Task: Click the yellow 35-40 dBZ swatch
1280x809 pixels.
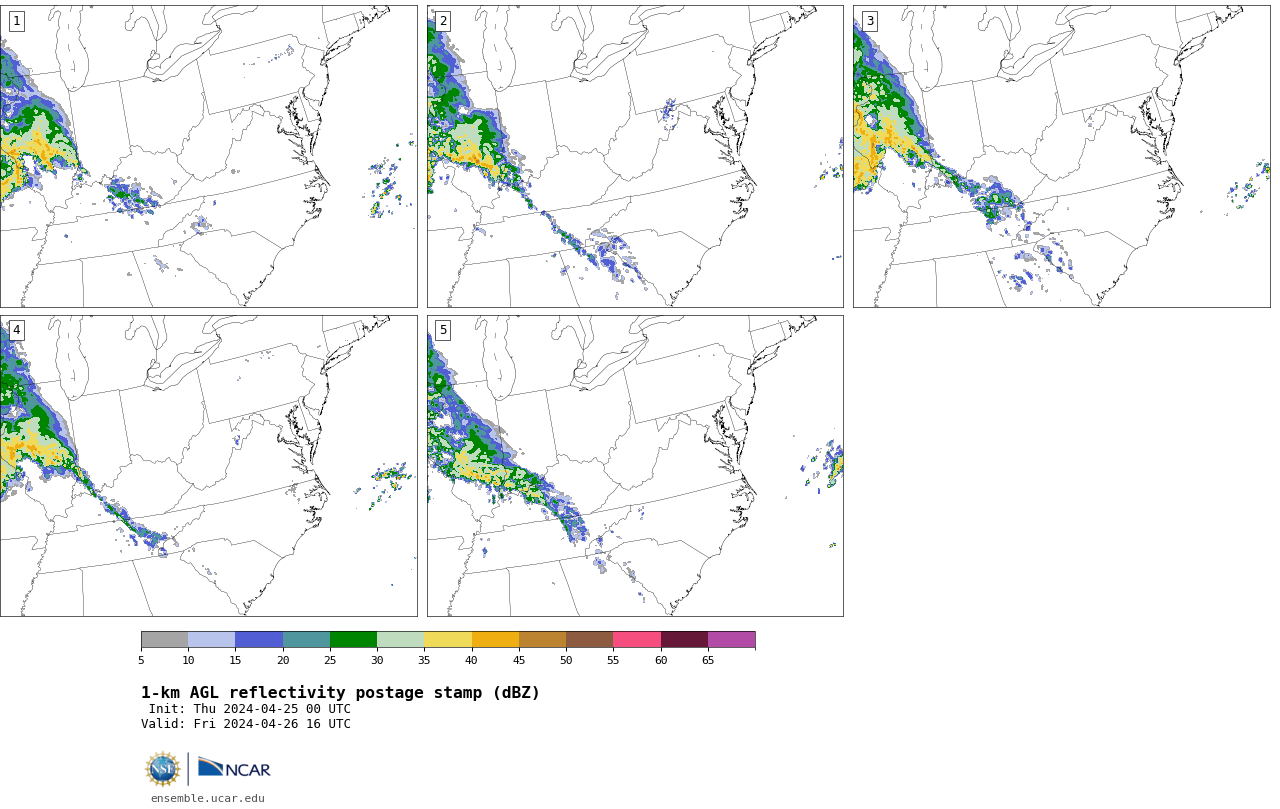Action: pos(448,640)
